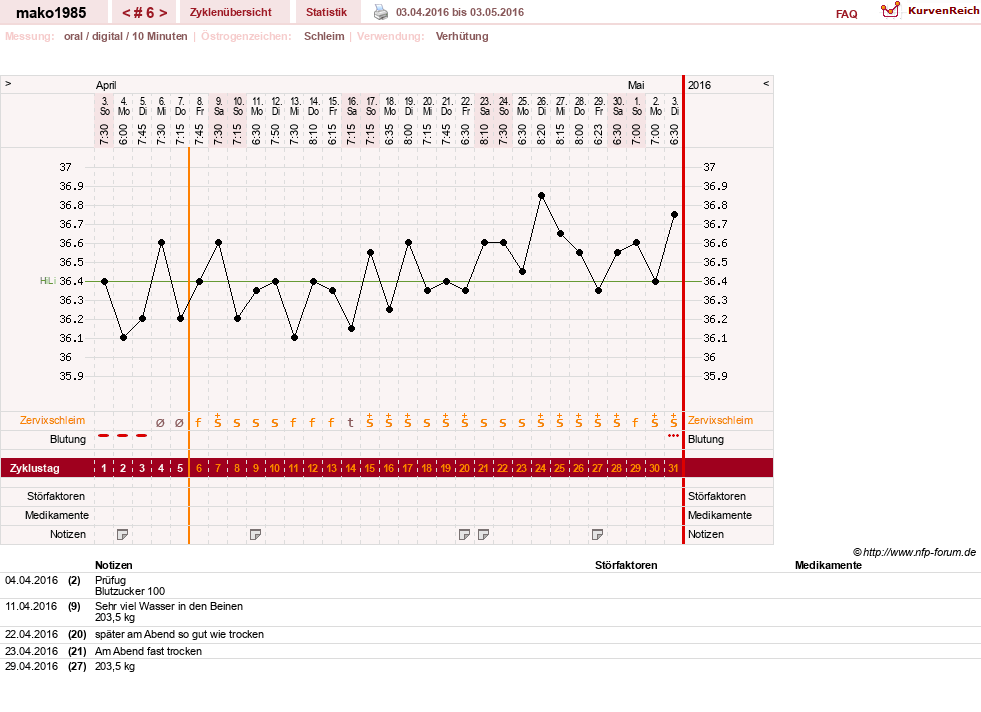Click 'oral / digital / 10 Minuten' text
This screenshot has width=981, height=712.
pos(126,36)
